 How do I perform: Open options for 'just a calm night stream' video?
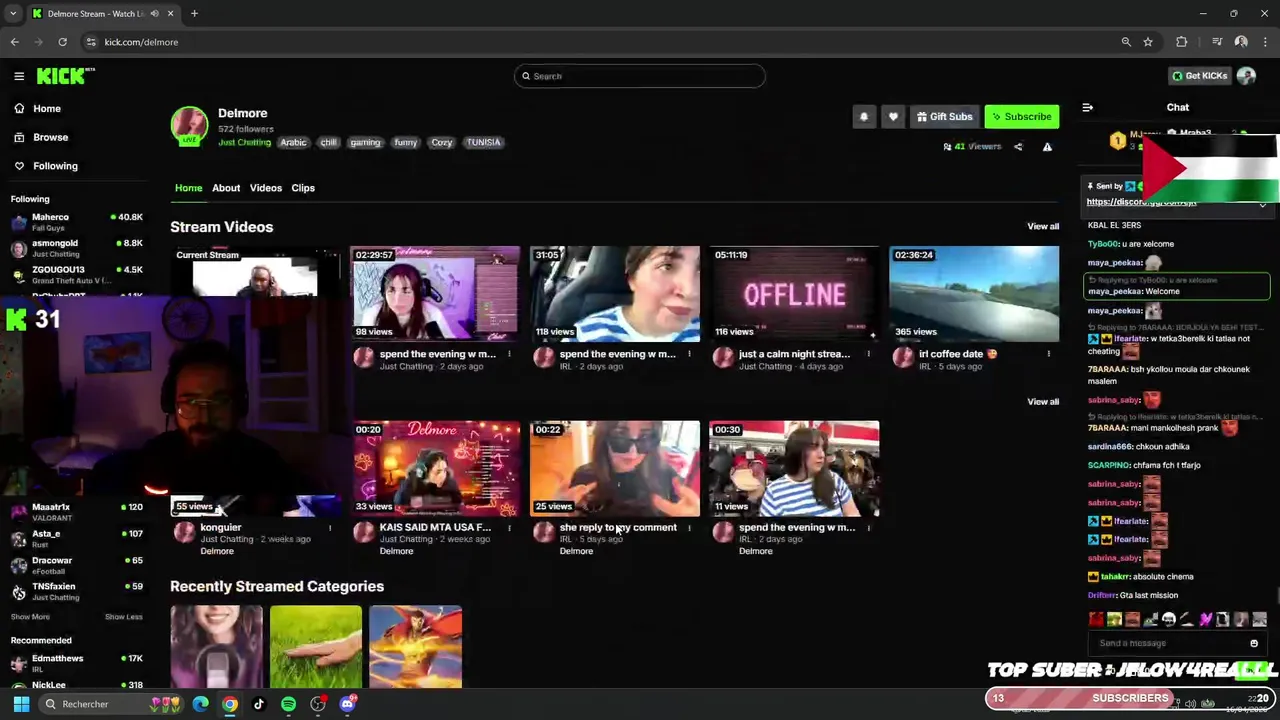(868, 354)
